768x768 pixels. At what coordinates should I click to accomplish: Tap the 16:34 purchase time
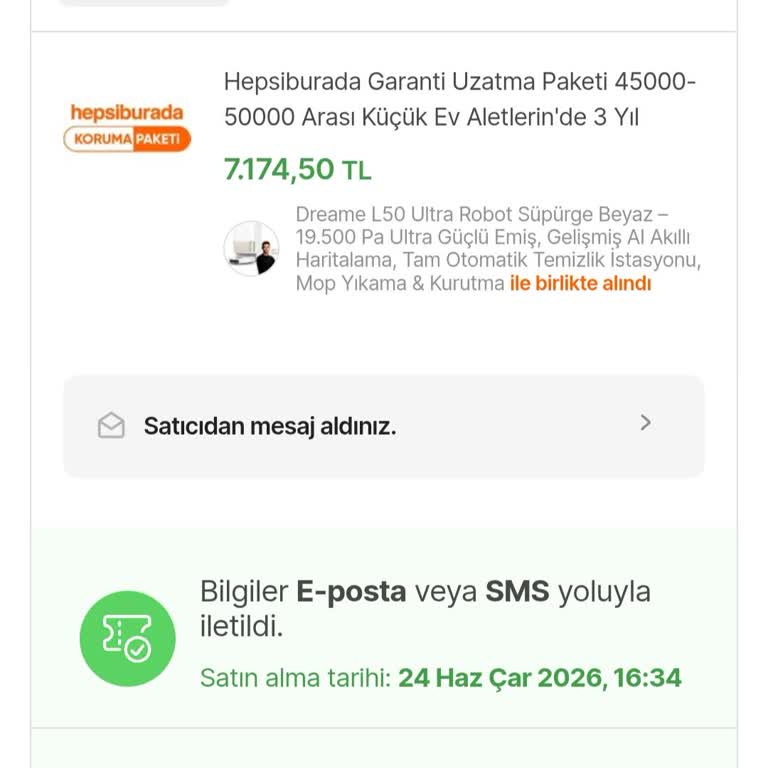(647, 678)
